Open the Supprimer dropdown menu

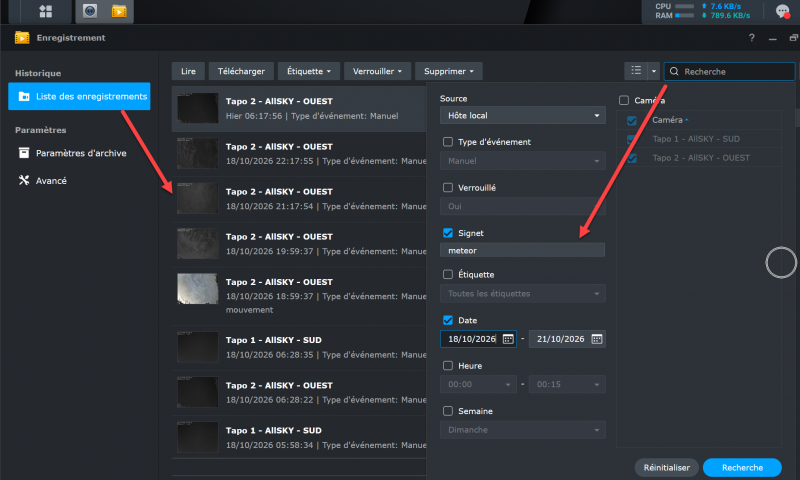tap(448, 71)
